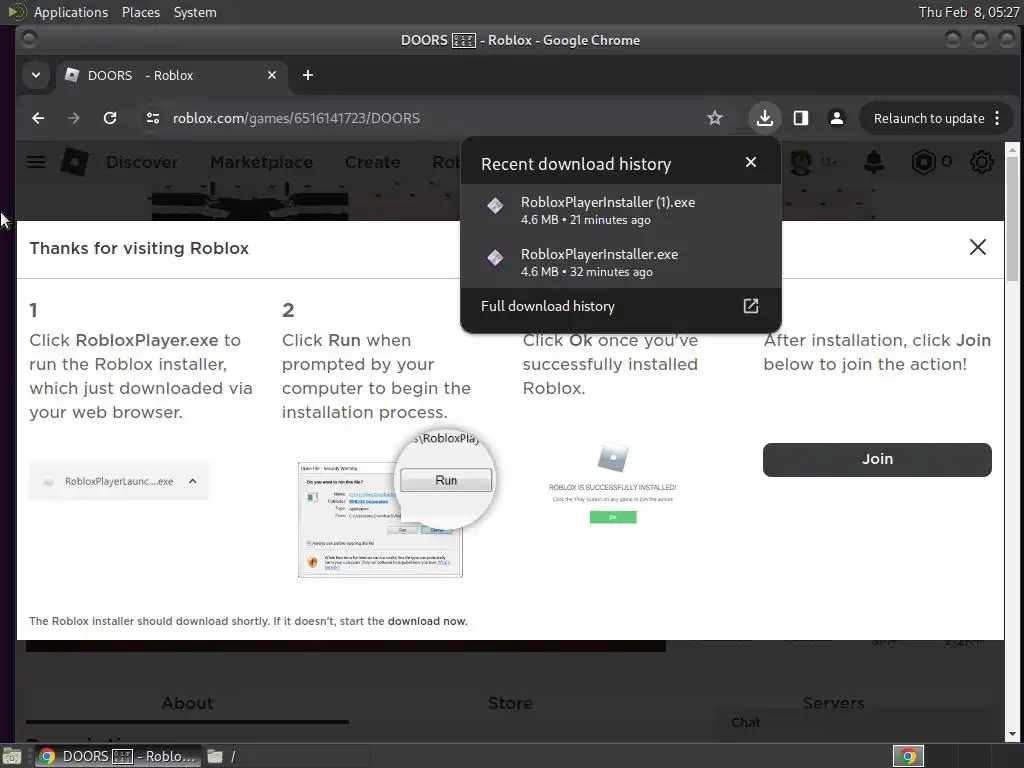Go to Create in Roblox navigation
Image resolution: width=1024 pixels, height=768 pixels.
[x=372, y=162]
